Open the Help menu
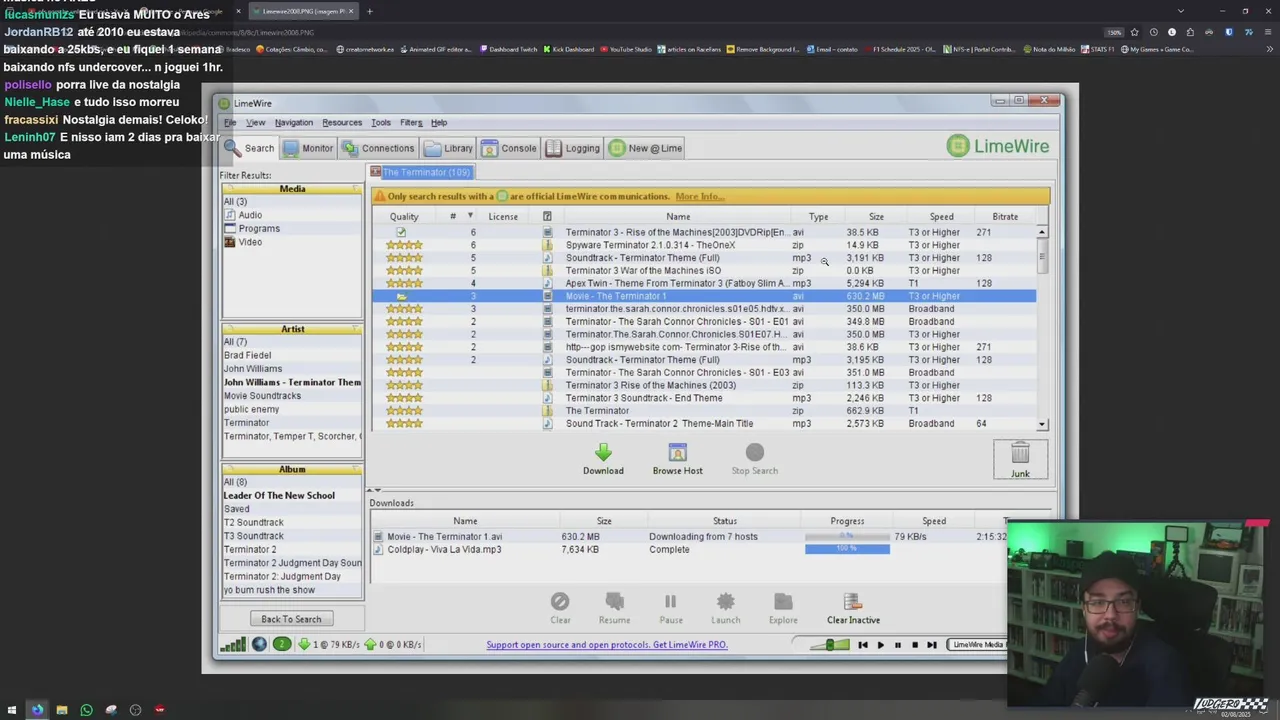Image resolution: width=1280 pixels, height=720 pixels. click(x=439, y=122)
